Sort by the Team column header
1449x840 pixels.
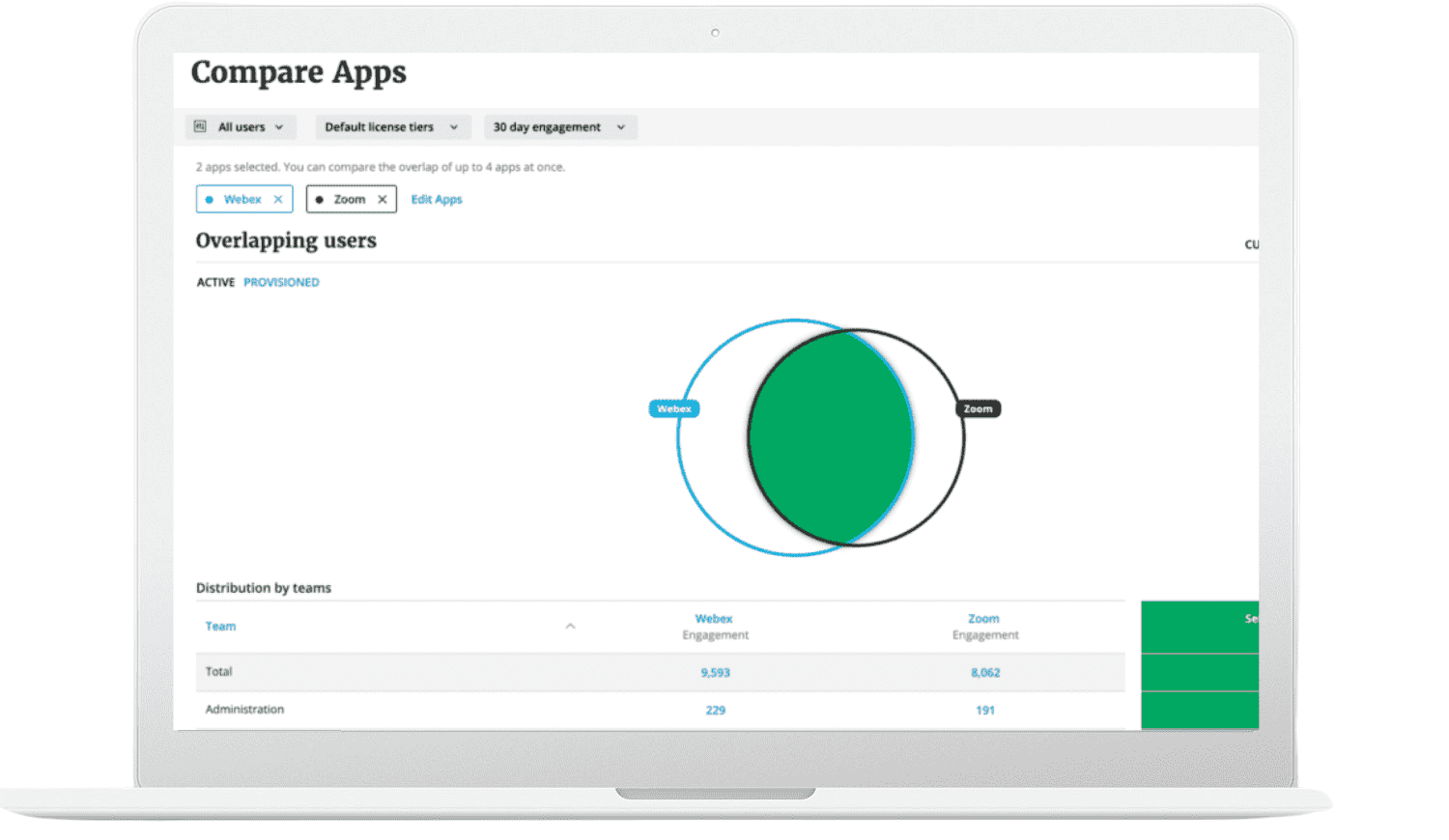point(220,627)
